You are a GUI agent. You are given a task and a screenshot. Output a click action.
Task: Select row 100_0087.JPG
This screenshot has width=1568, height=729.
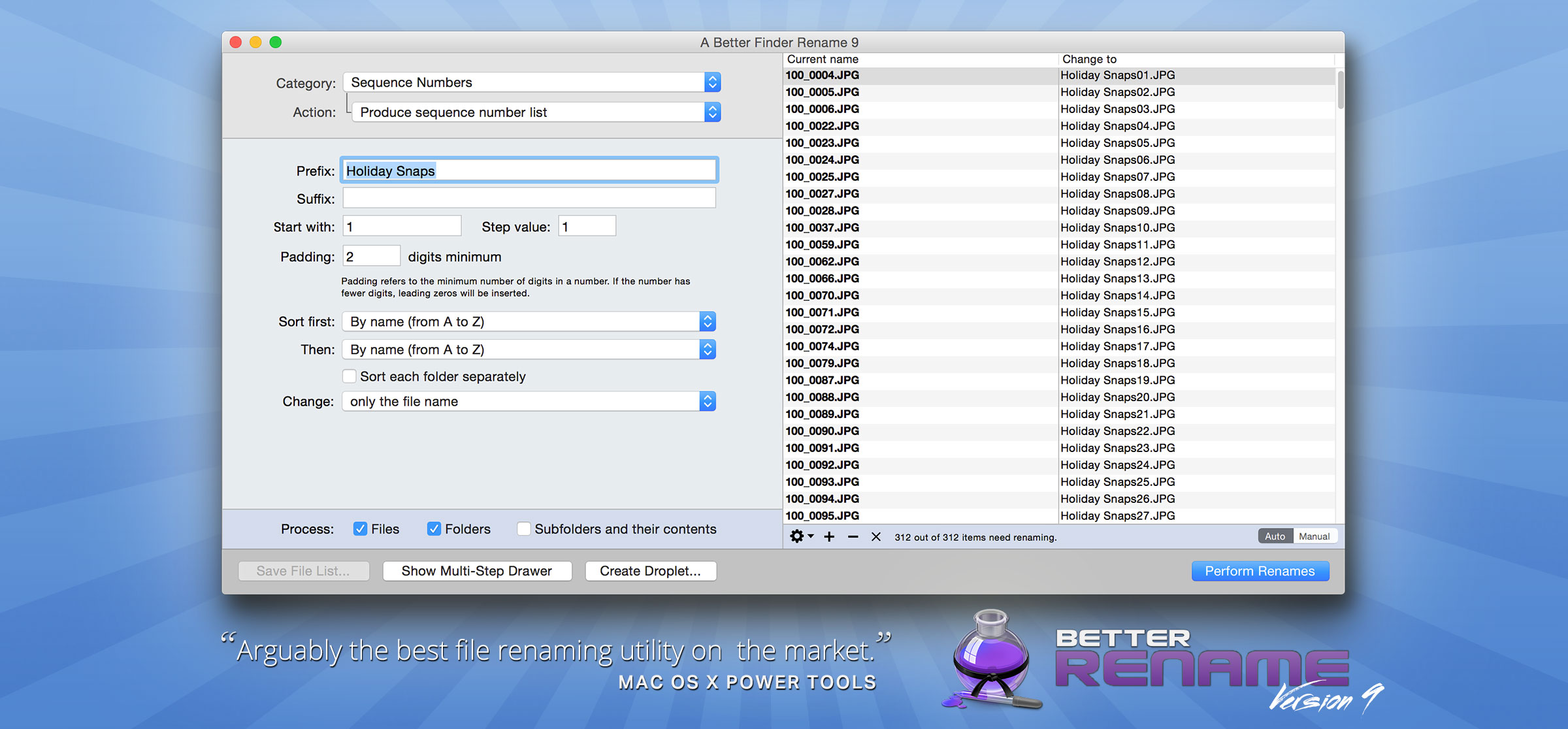[x=1060, y=381]
